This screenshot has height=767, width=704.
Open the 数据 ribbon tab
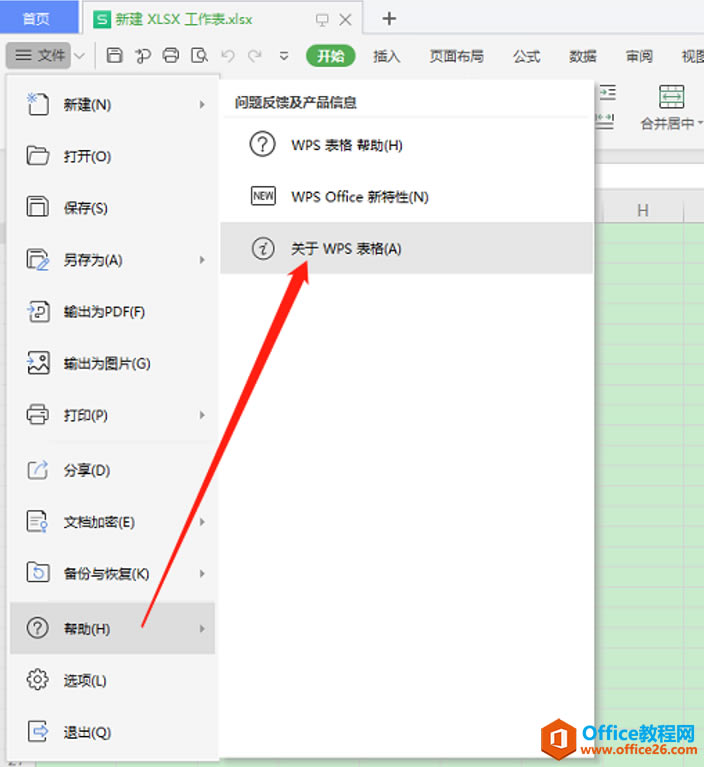click(x=583, y=56)
